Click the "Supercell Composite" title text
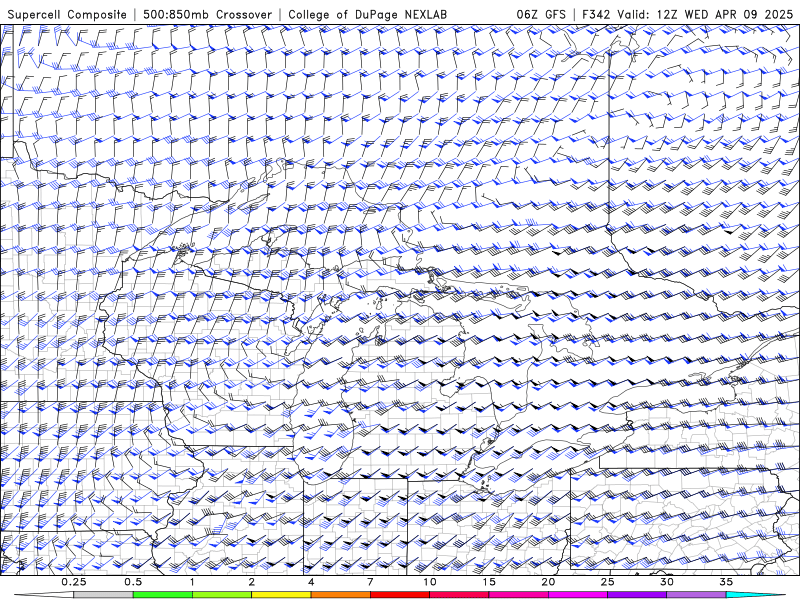Image resolution: width=800 pixels, height=600 pixels. coord(67,14)
